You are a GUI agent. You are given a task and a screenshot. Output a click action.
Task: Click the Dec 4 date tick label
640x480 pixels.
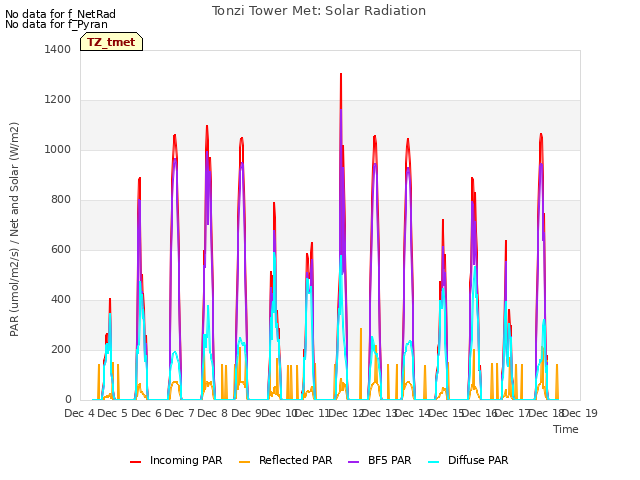(x=79, y=413)
